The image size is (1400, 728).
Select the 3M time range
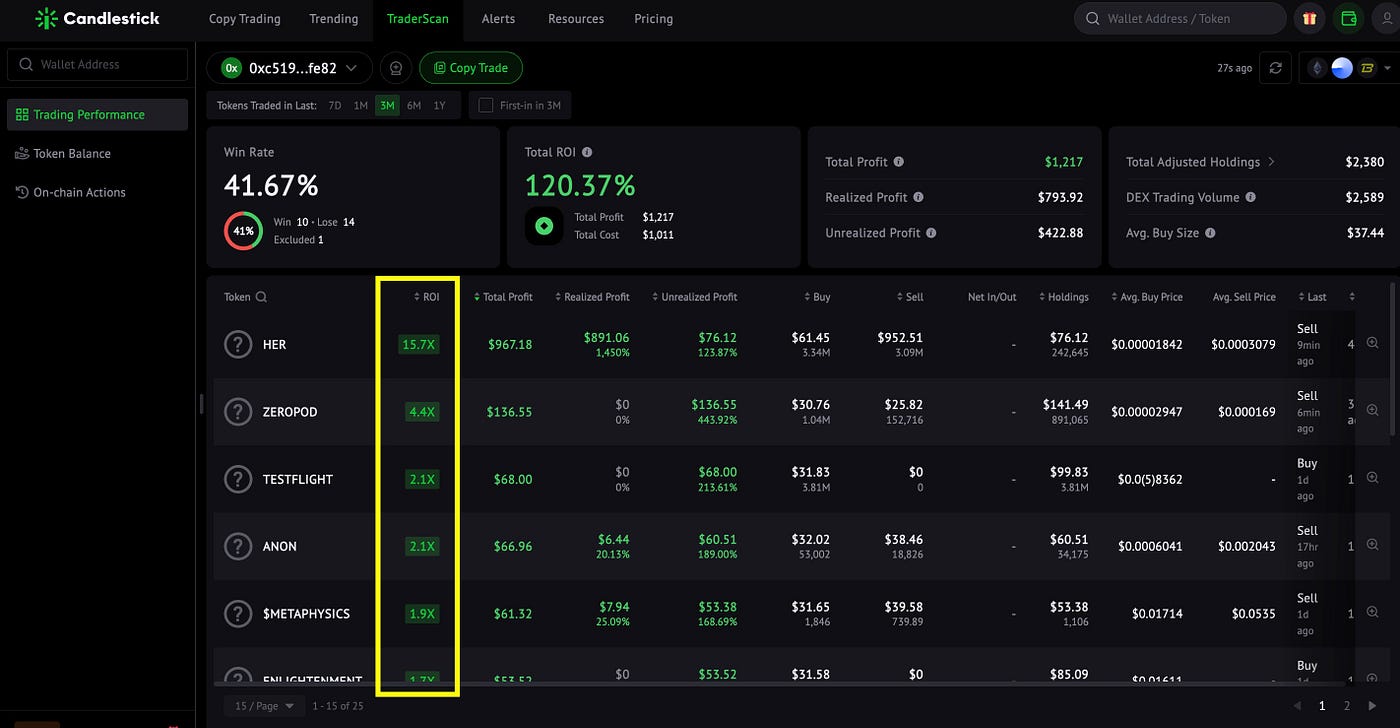tap(387, 105)
